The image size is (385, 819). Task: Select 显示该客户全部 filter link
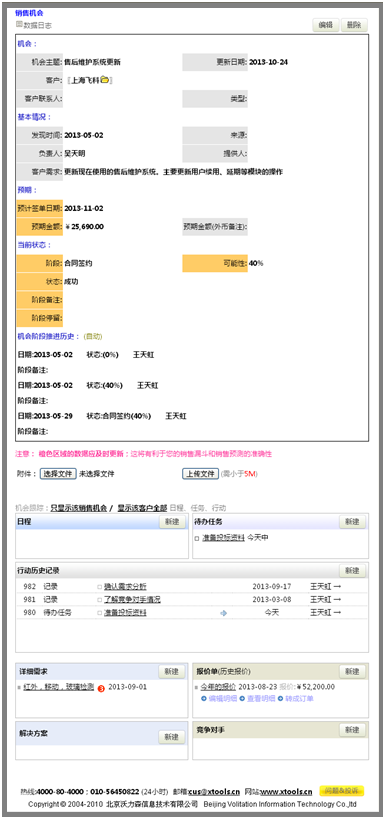tap(142, 508)
